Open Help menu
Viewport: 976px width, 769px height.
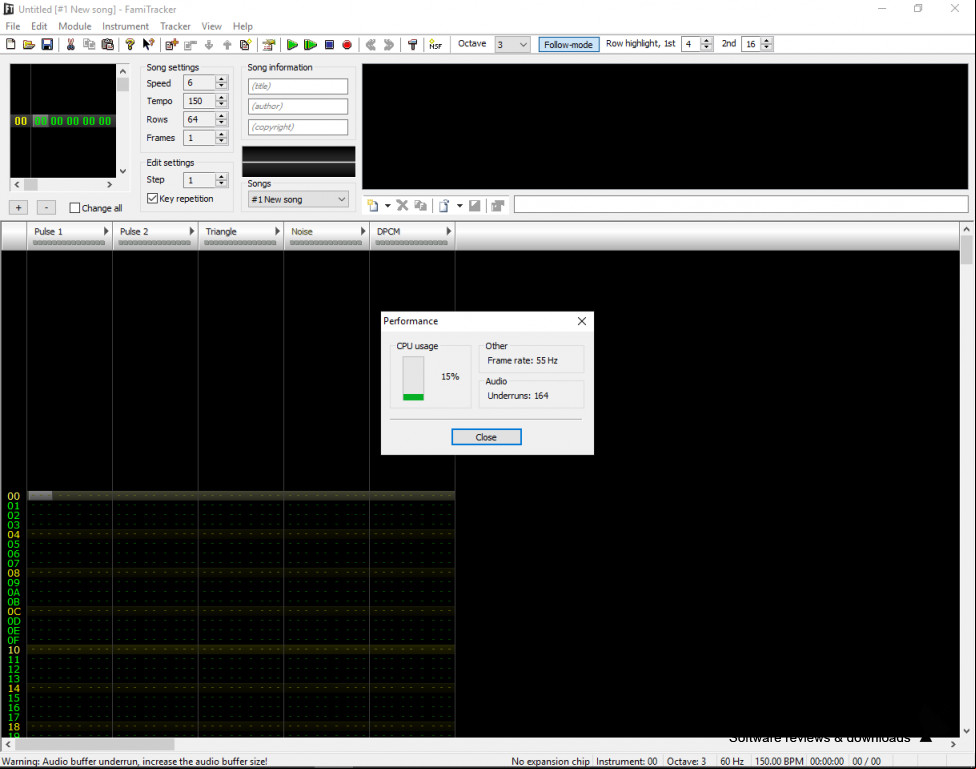tap(243, 26)
